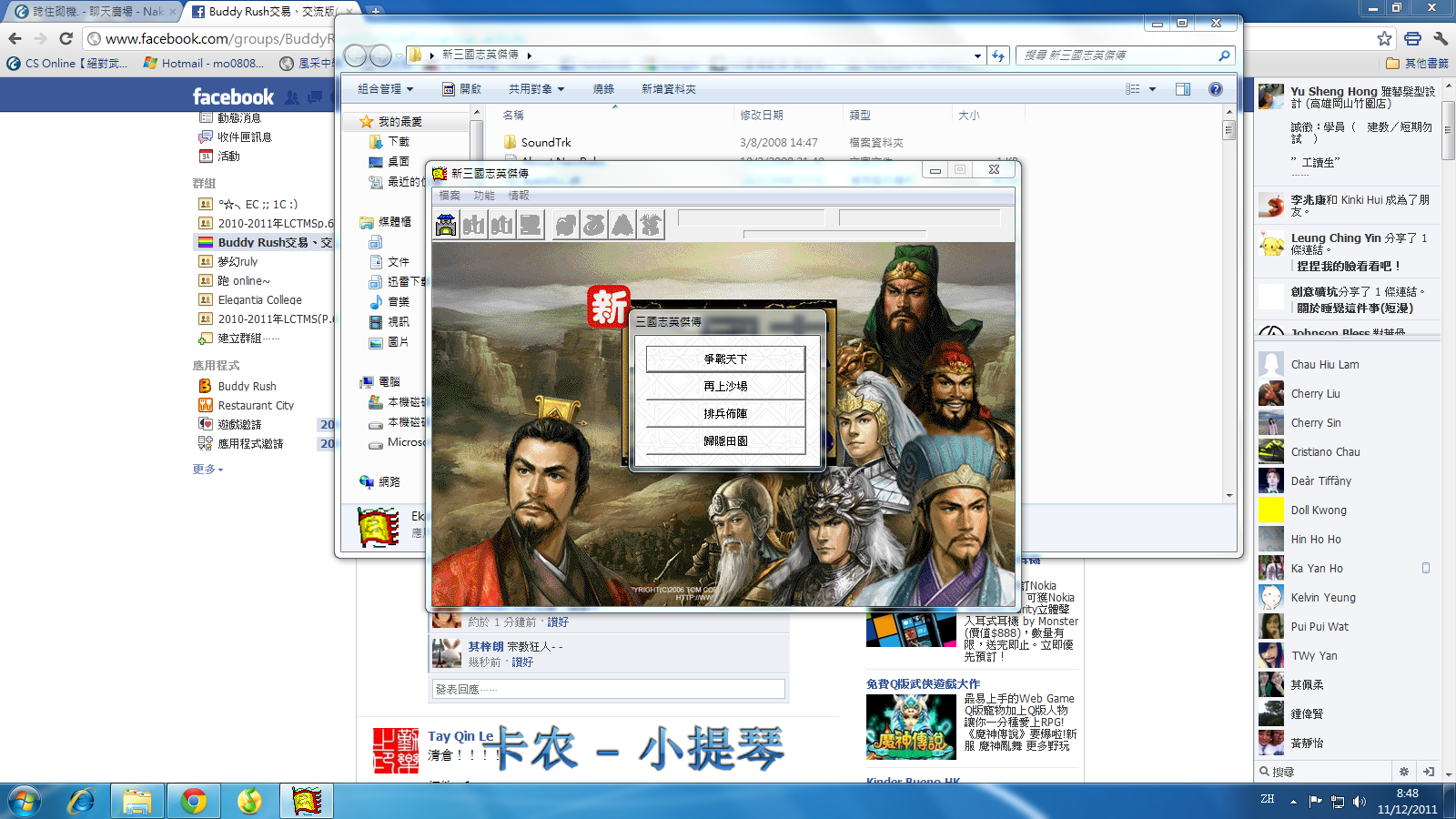
Task: Toggle the Explorer preview pane icon
Action: (1183, 89)
